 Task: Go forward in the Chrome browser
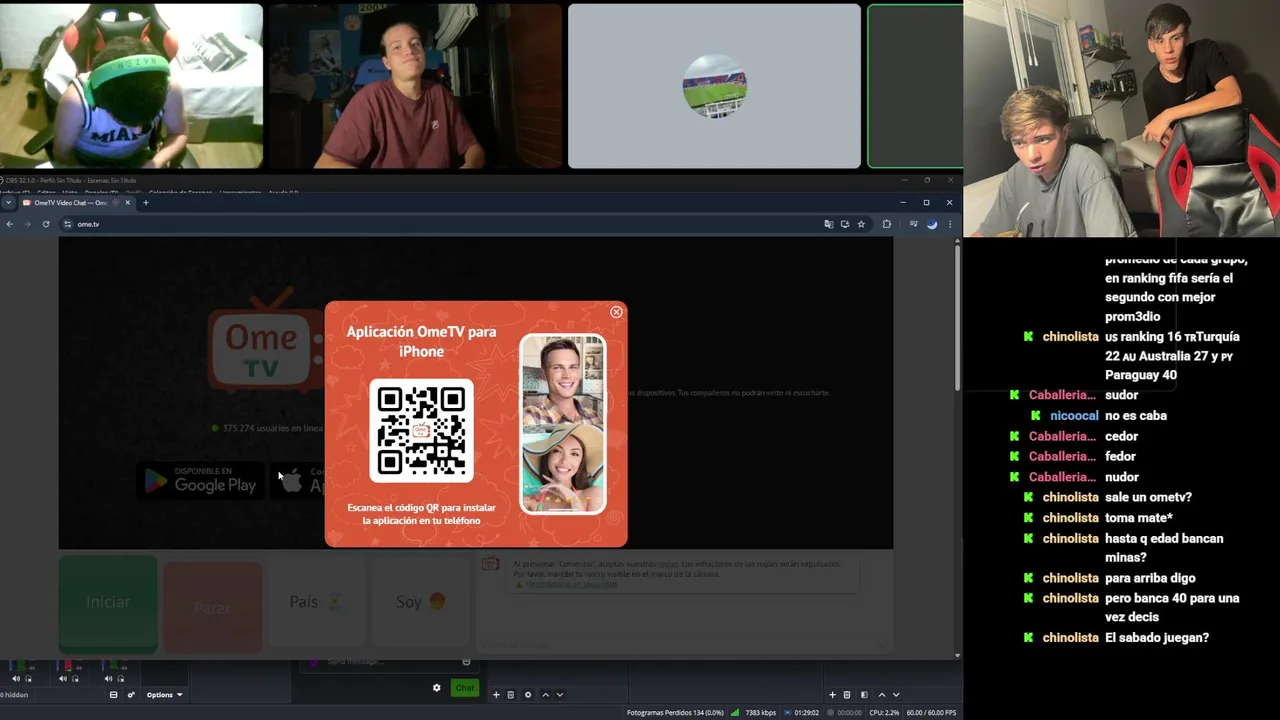pyautogui.click(x=27, y=224)
